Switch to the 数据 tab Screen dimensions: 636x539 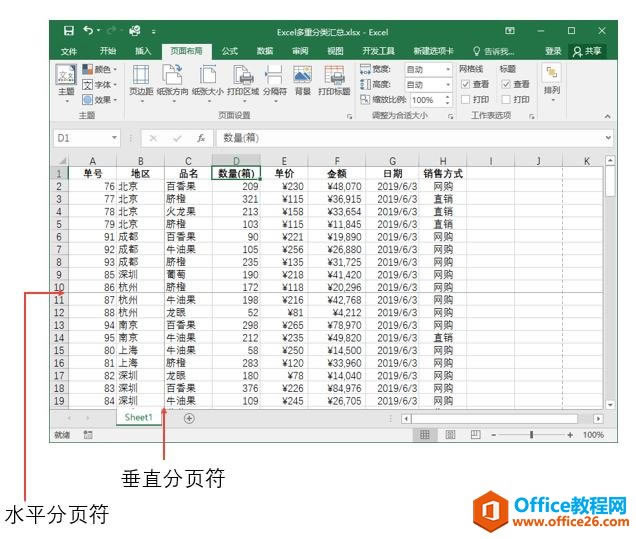click(x=264, y=51)
